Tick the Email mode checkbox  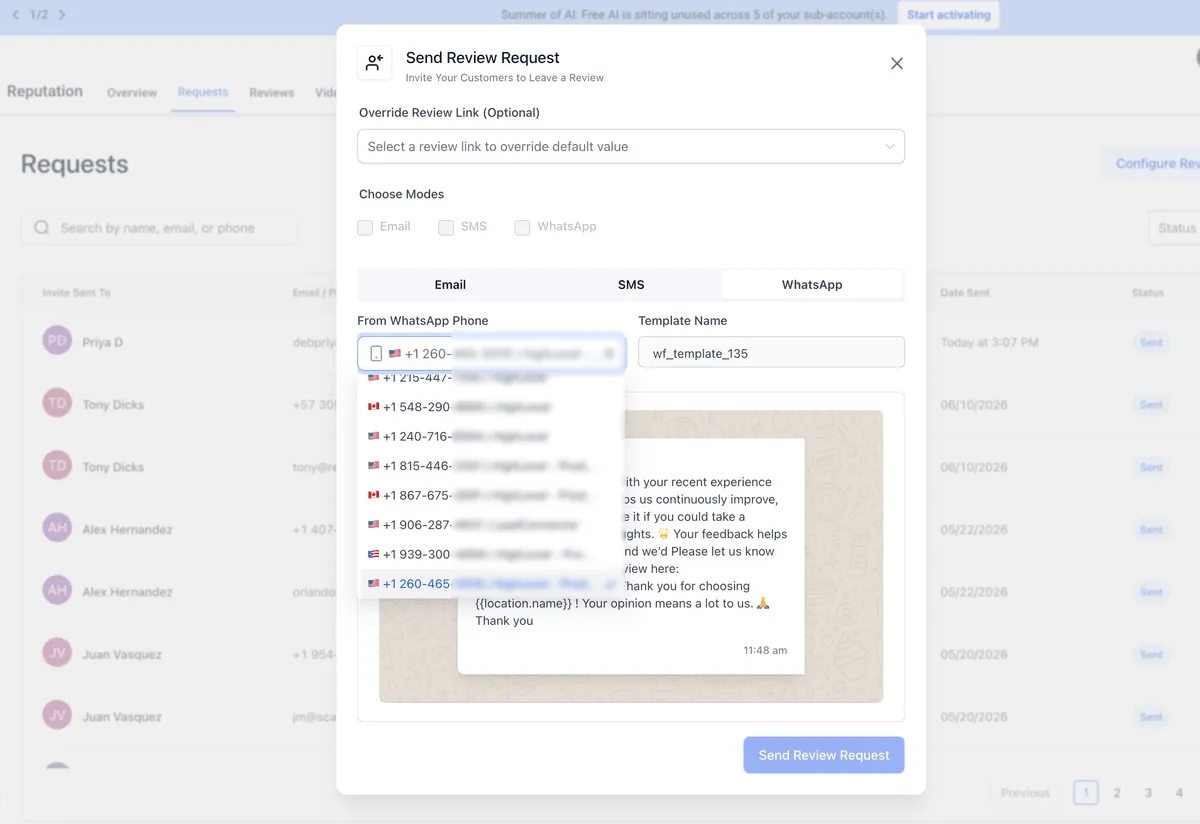point(365,227)
